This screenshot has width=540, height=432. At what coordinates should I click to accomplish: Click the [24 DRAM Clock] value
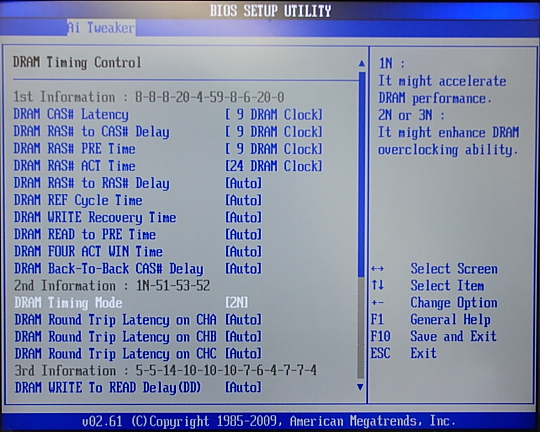tap(274, 166)
